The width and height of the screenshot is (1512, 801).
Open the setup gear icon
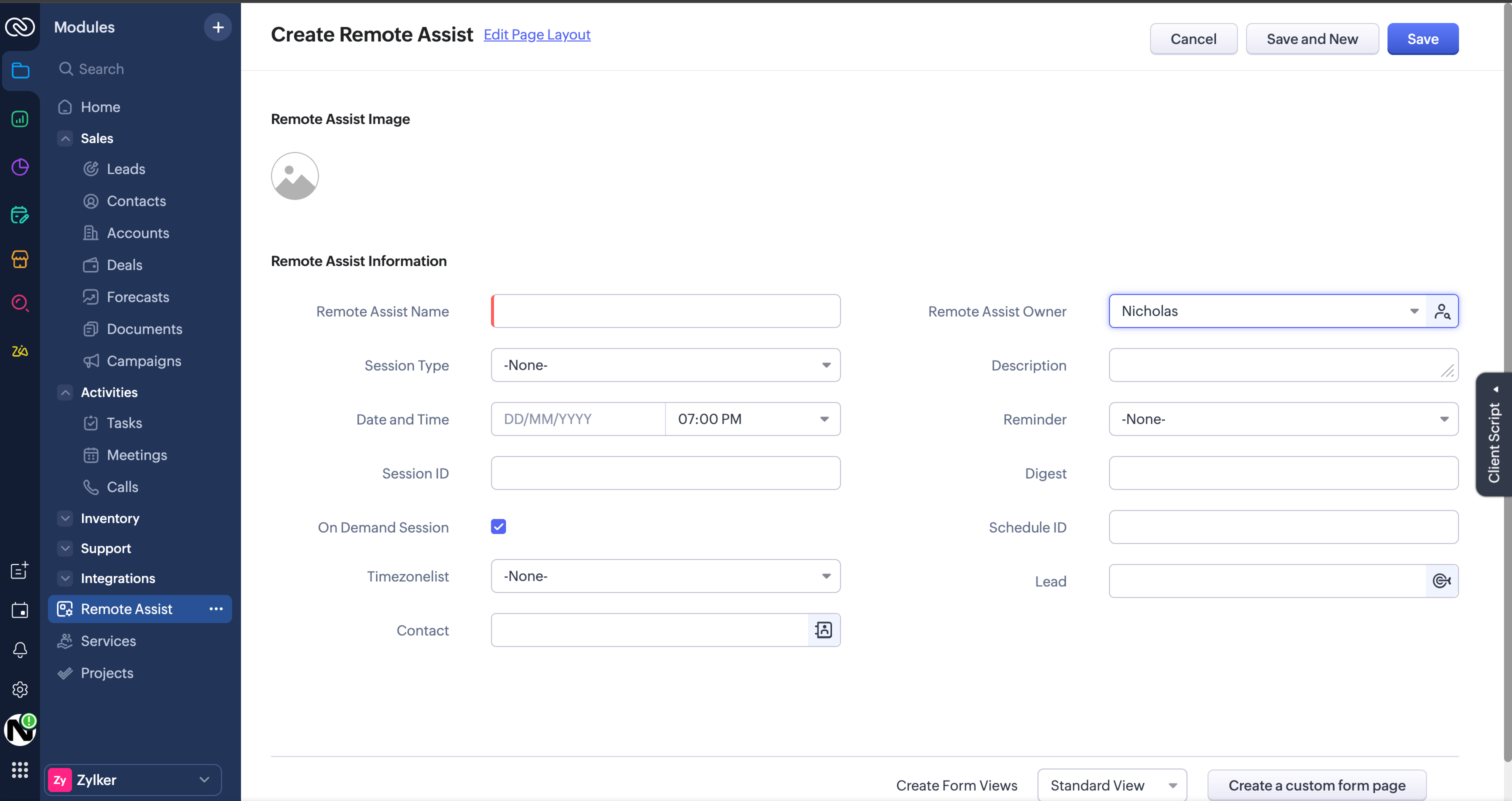[20, 689]
